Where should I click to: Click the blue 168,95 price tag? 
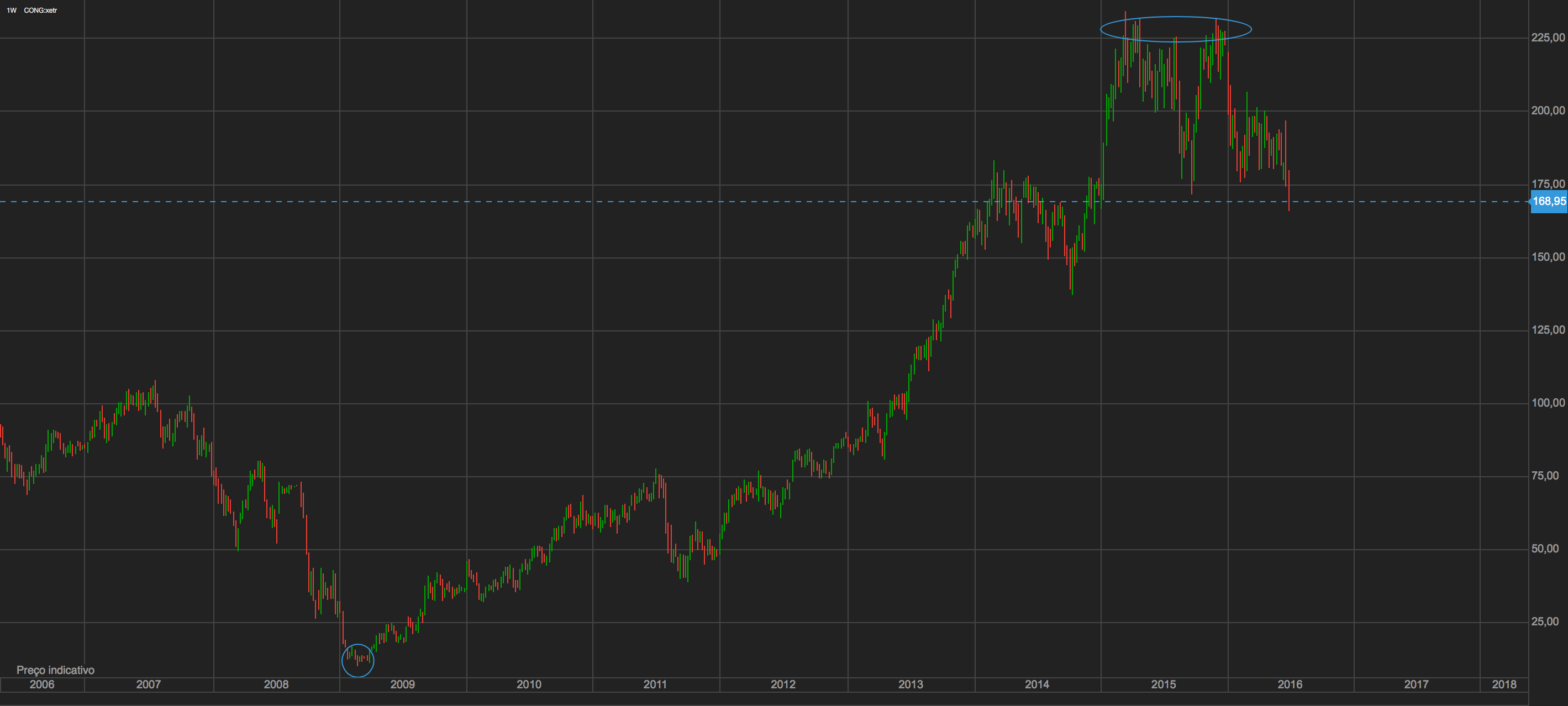[1549, 202]
